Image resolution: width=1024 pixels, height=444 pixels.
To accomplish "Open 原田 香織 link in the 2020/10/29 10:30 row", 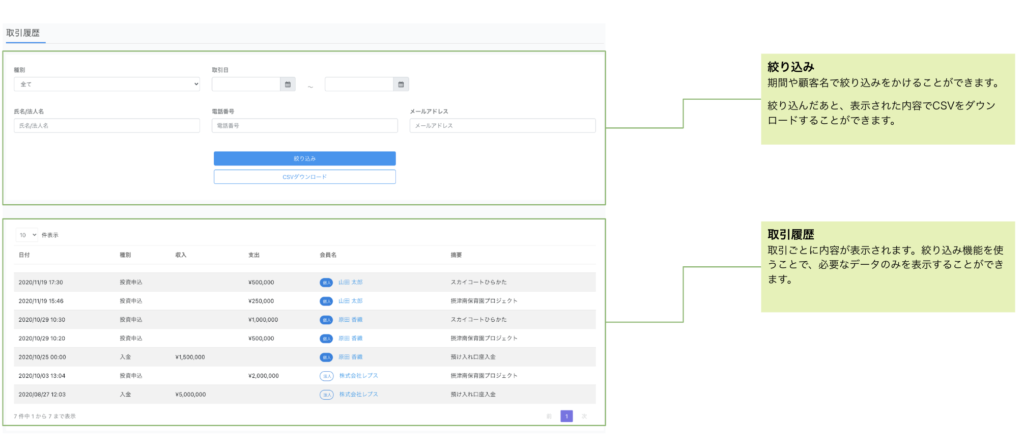I will (x=350, y=319).
